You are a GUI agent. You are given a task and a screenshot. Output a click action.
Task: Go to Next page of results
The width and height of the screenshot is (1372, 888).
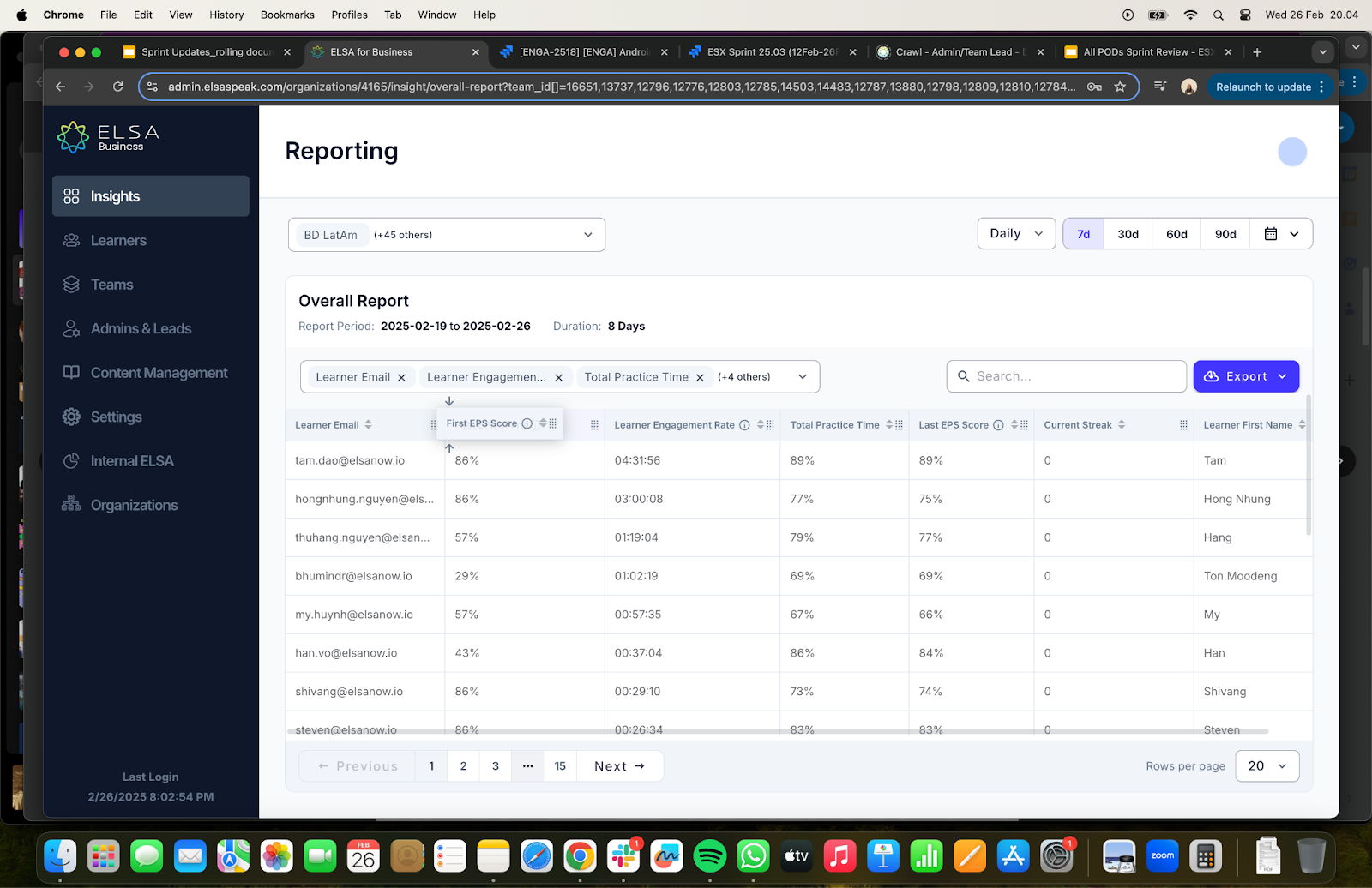(x=619, y=766)
